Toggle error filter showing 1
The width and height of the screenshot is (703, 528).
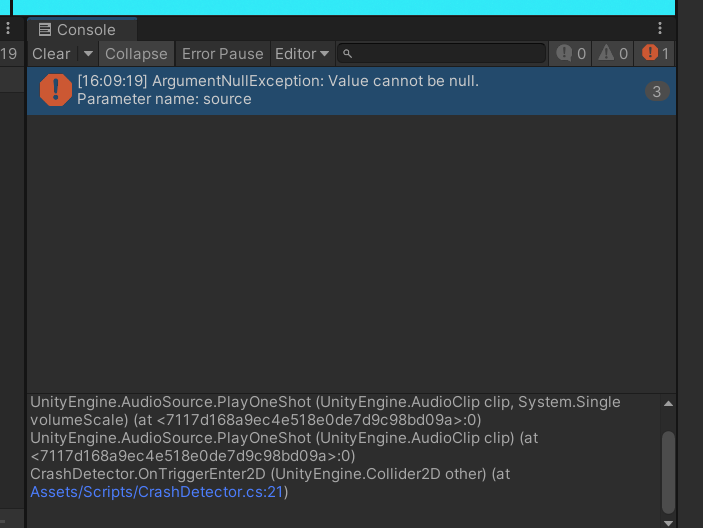[656, 54]
